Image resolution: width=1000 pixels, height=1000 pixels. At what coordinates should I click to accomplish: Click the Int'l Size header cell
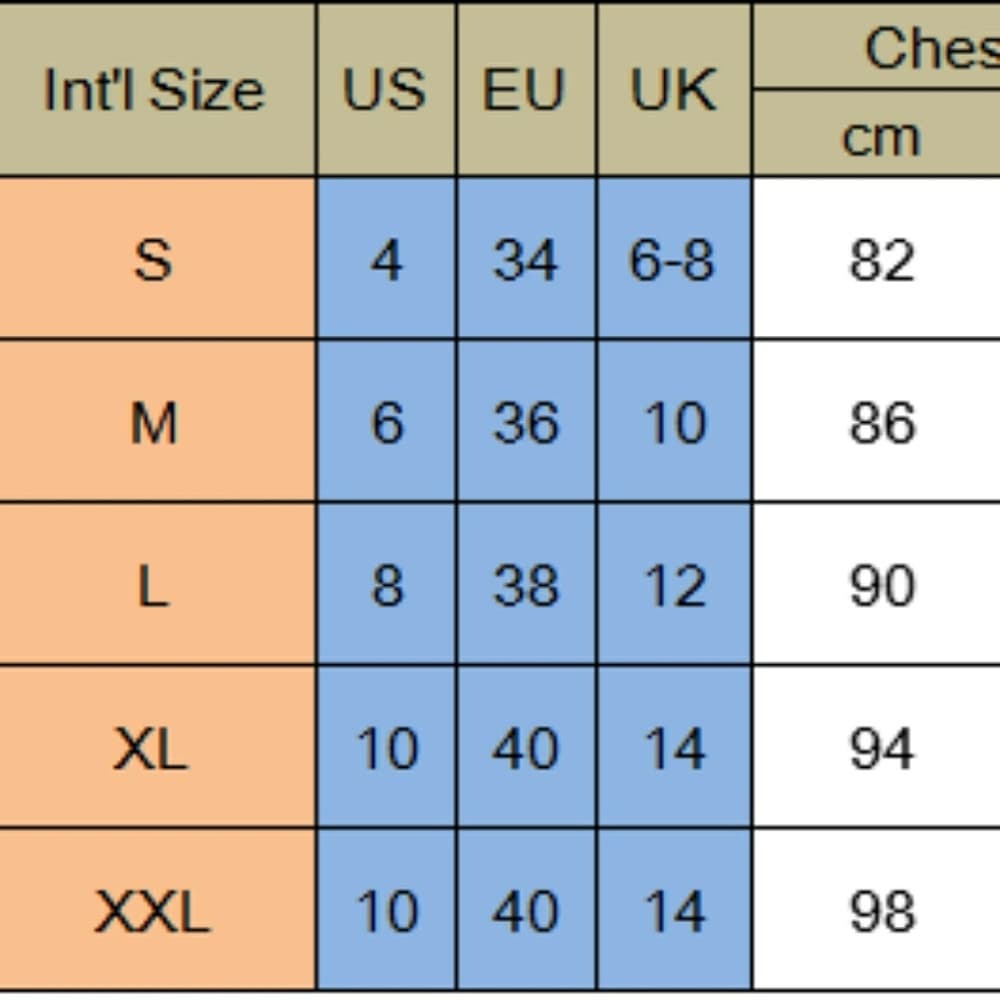[157, 89]
